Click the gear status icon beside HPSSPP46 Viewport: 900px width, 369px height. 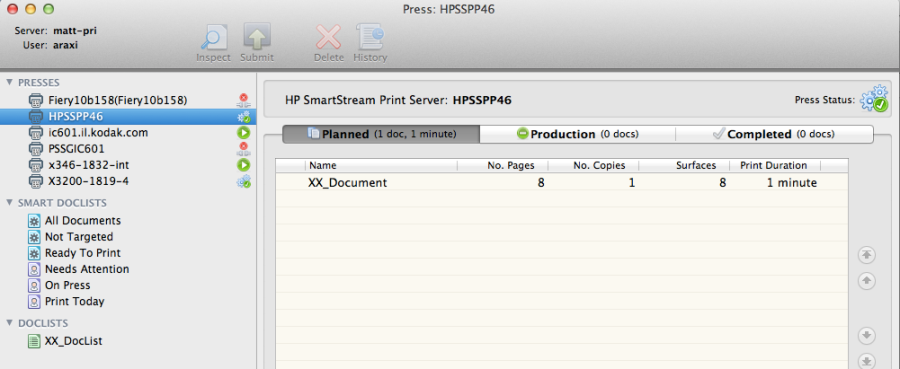click(x=244, y=116)
